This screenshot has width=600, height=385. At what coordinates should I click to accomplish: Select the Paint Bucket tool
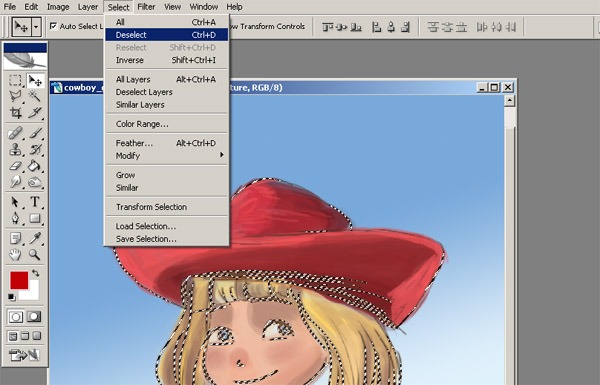[x=35, y=166]
